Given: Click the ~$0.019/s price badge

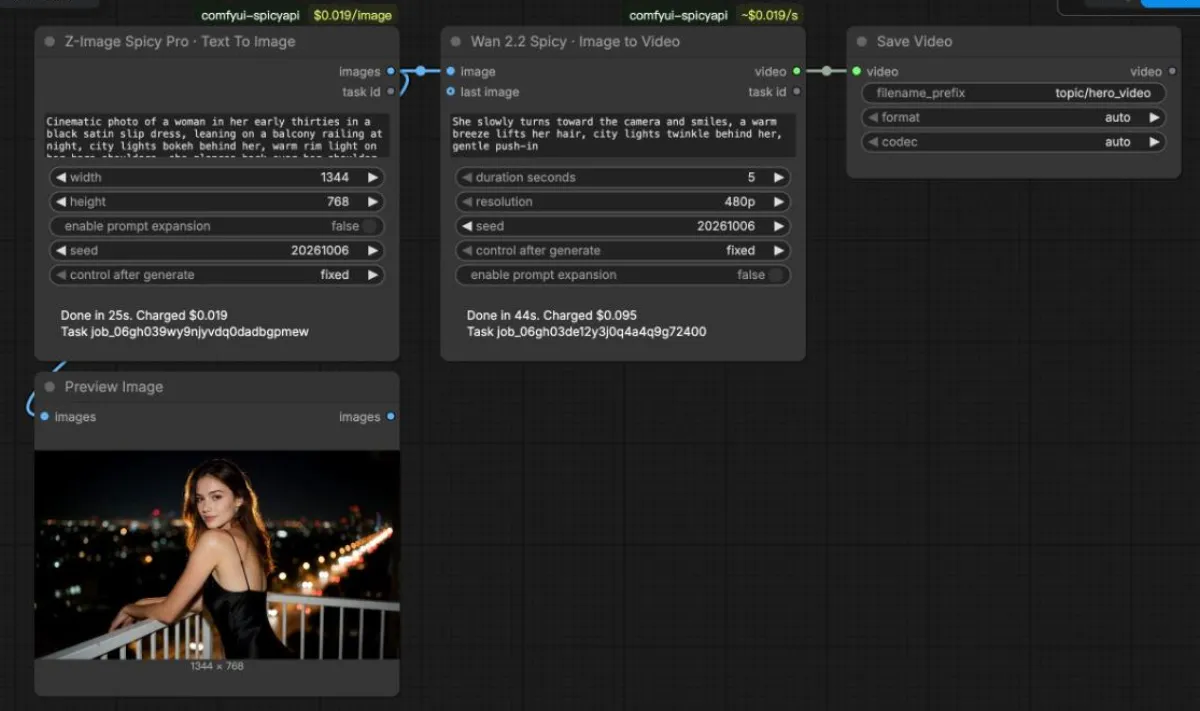Looking at the screenshot, I should 769,15.
